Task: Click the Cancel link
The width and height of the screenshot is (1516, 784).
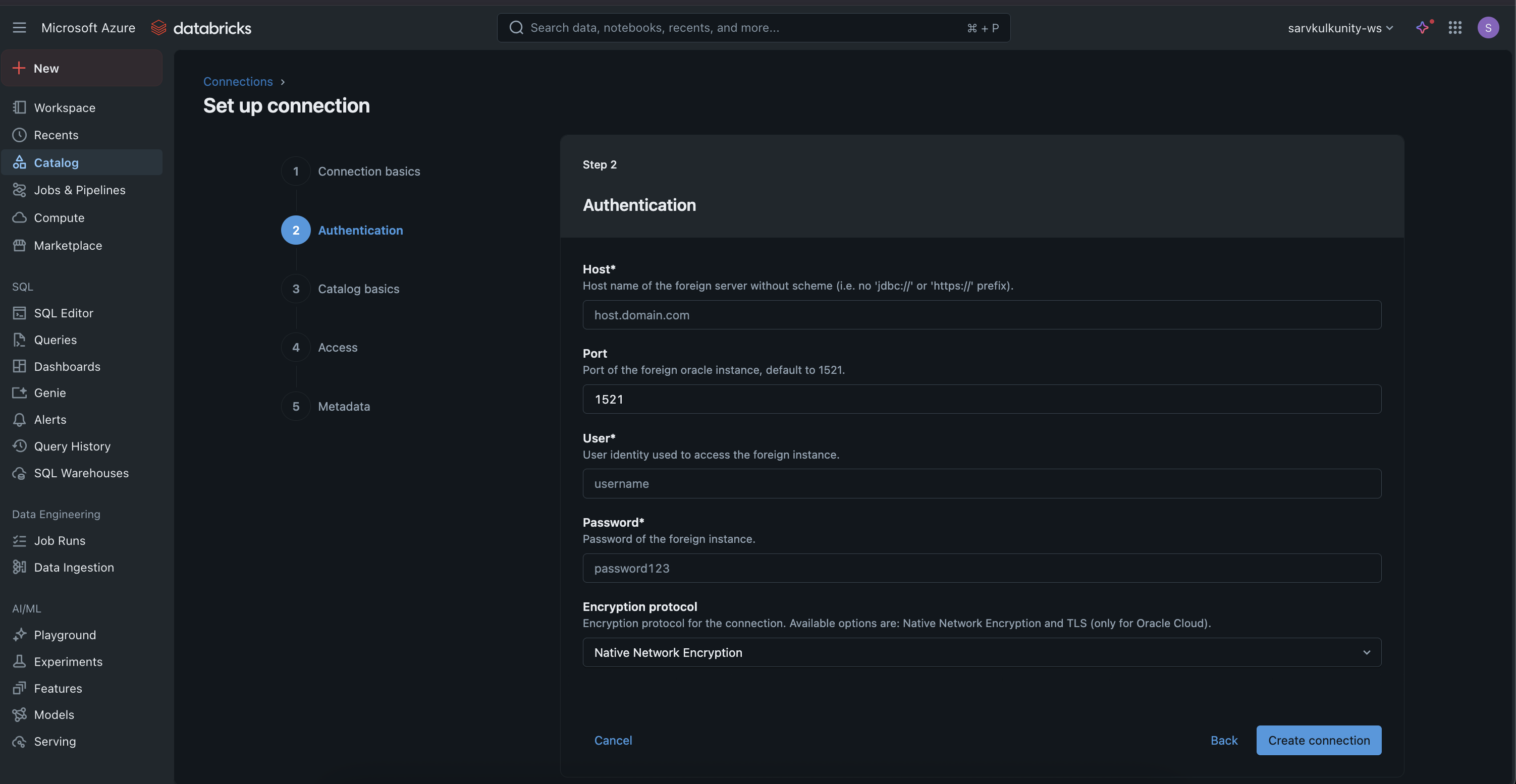Action: [x=613, y=740]
